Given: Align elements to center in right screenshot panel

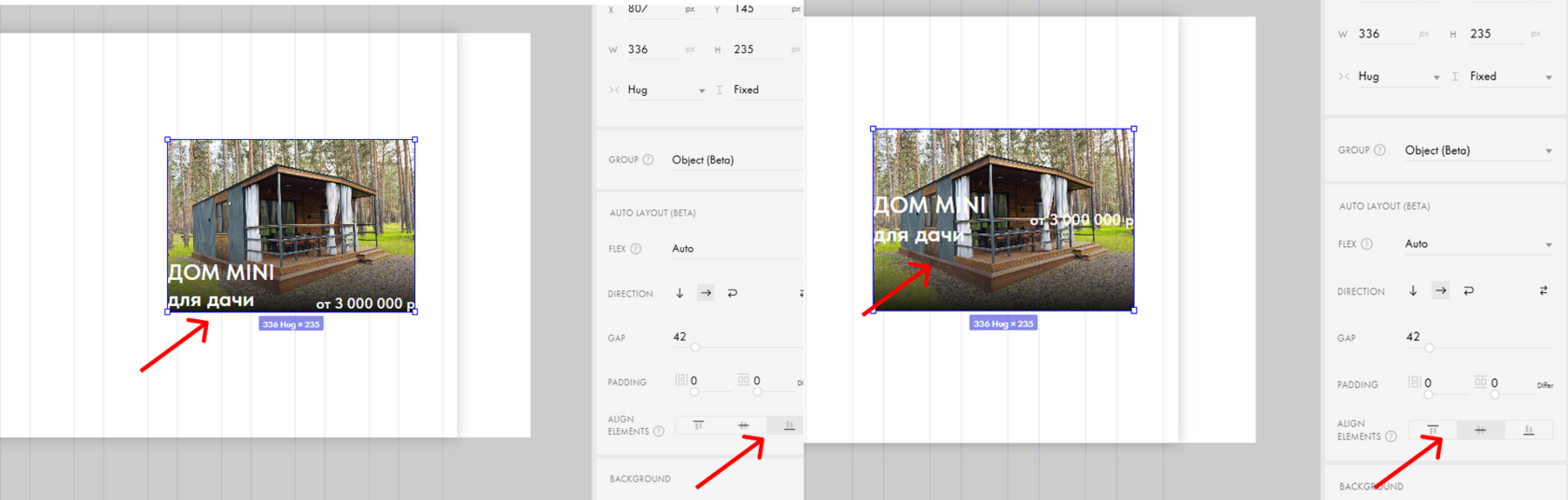Looking at the screenshot, I should click(x=1480, y=430).
